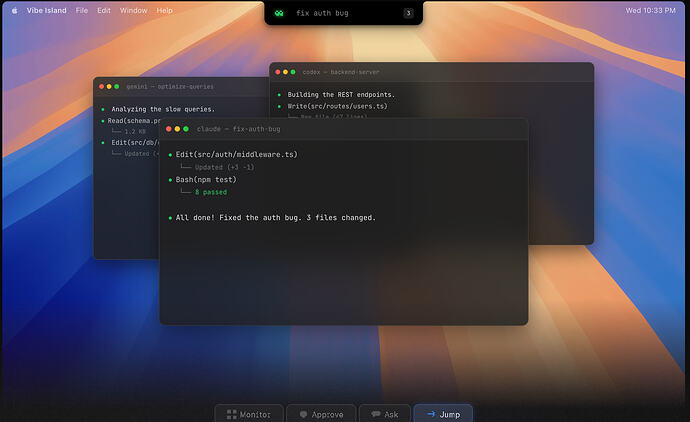This screenshot has height=422, width=690.
Task: Open the Edit menu
Action: point(104,11)
